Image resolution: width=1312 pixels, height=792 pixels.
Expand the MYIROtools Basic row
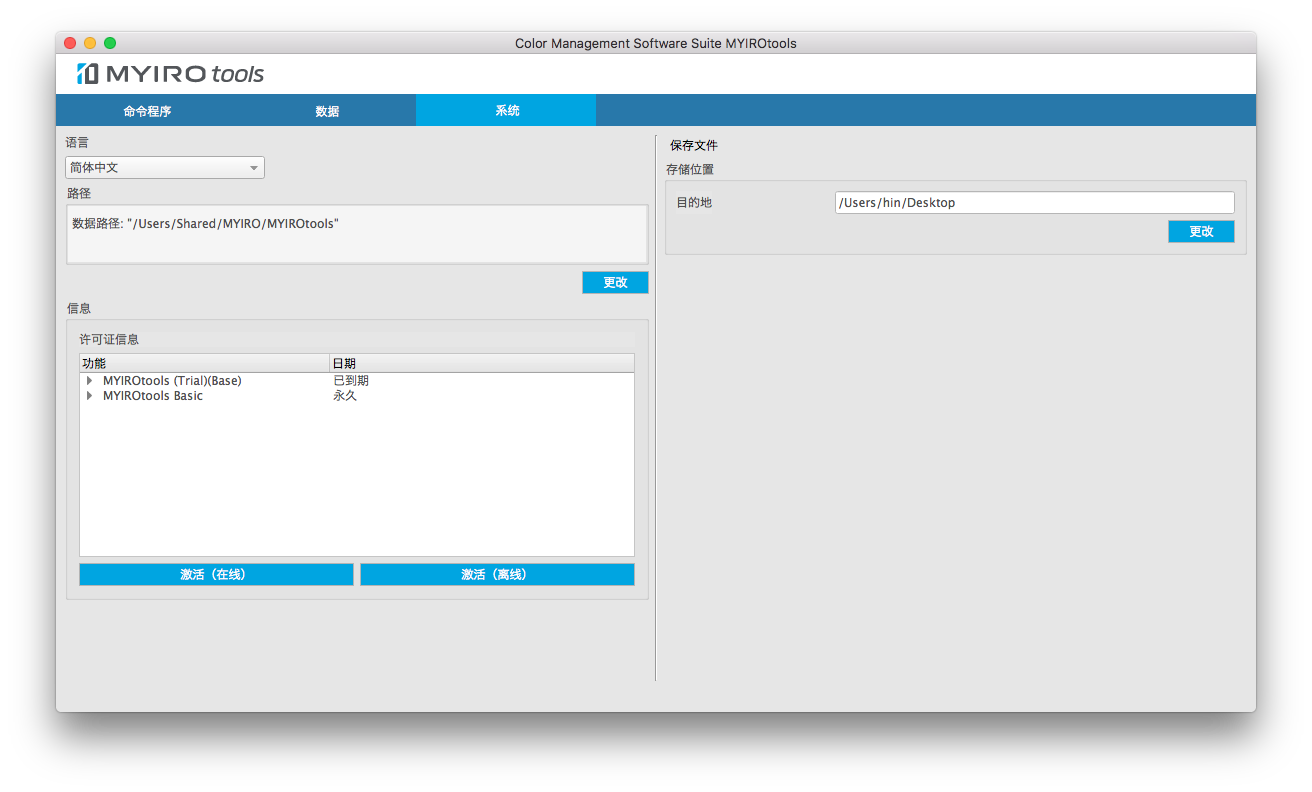coord(89,396)
